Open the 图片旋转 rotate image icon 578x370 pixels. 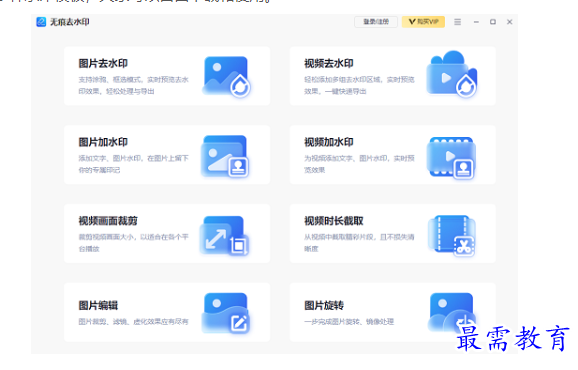click(x=452, y=312)
